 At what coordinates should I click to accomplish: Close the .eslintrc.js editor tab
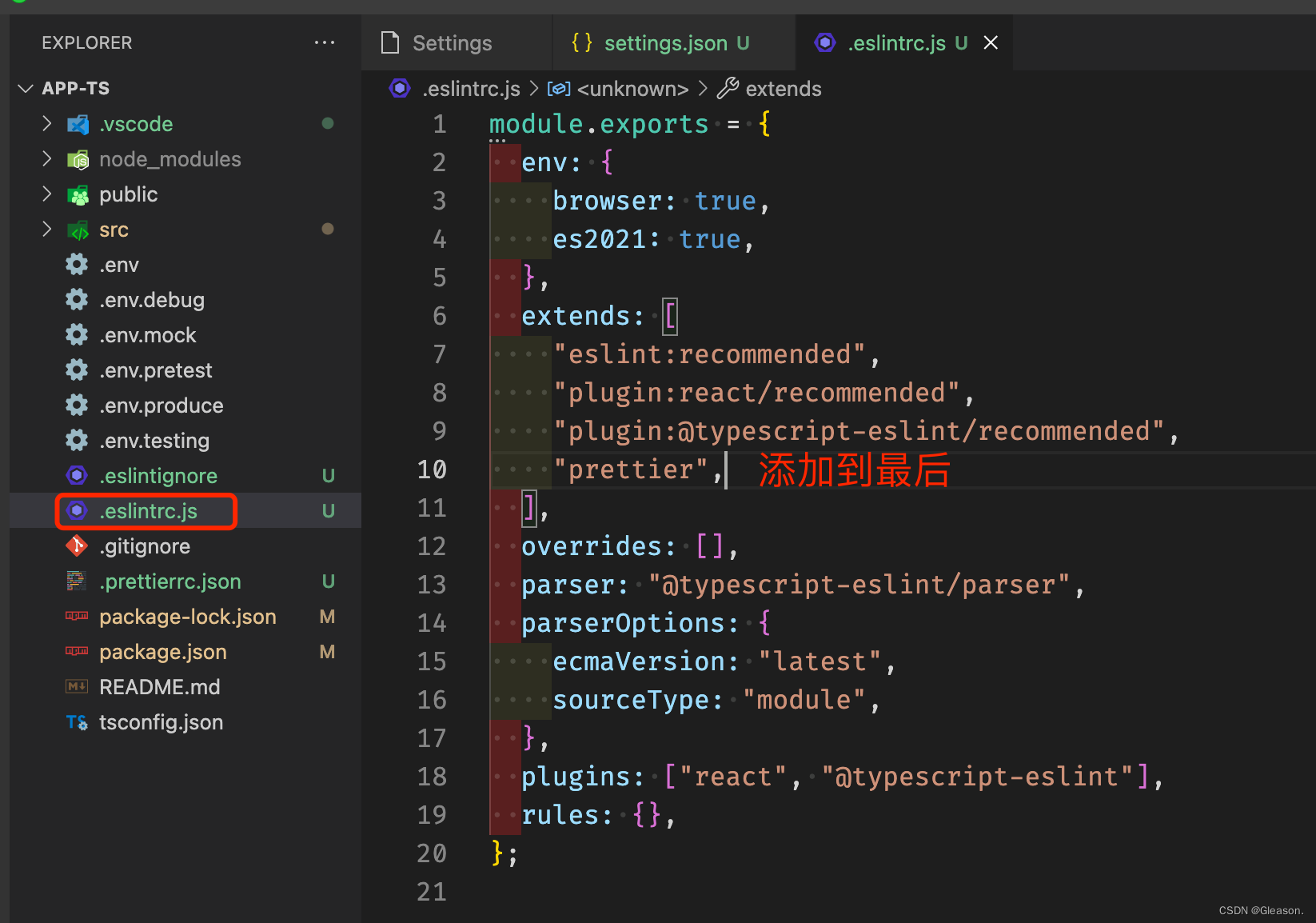pos(991,42)
